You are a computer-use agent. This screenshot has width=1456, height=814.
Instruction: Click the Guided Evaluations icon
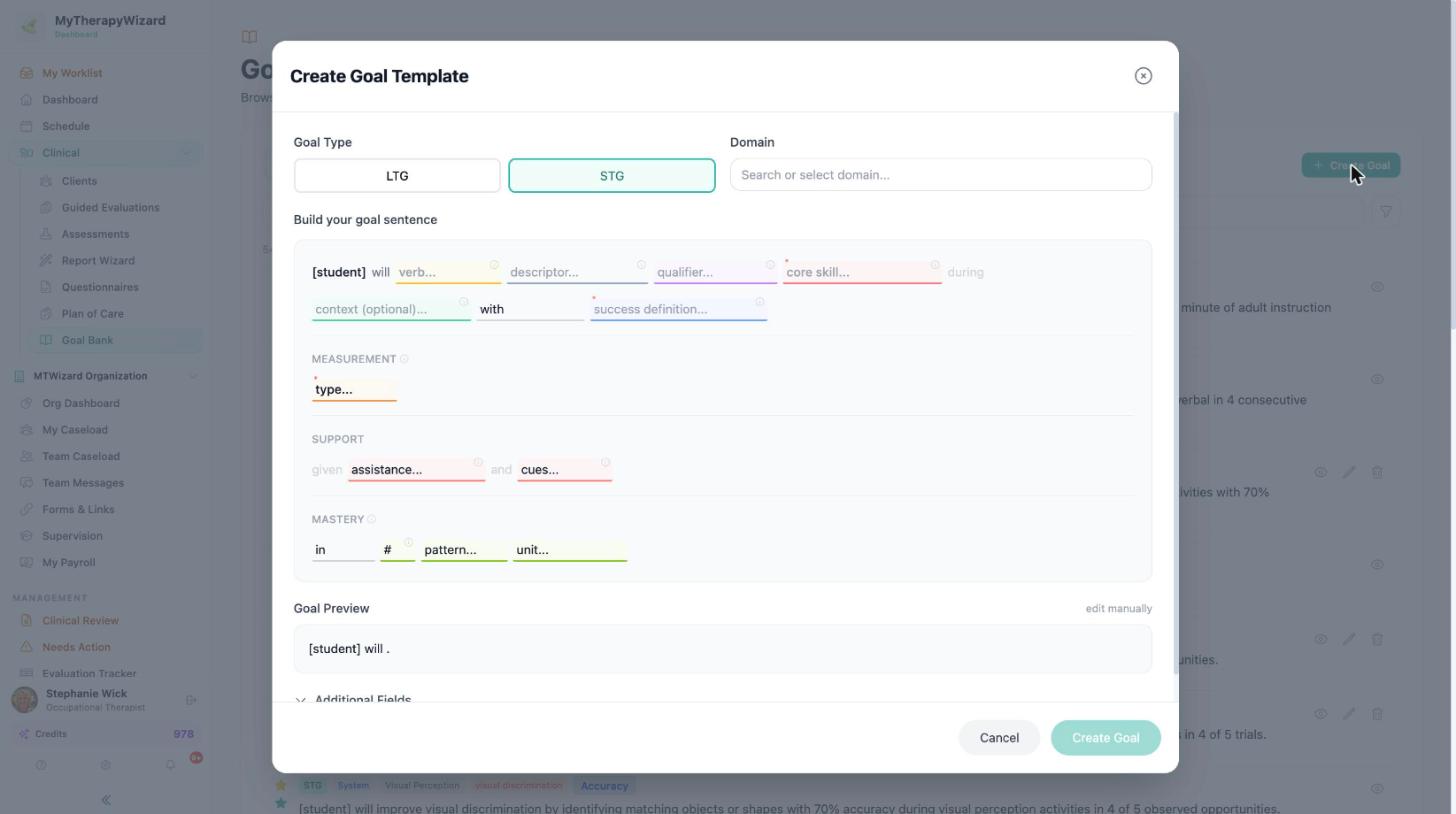46,208
